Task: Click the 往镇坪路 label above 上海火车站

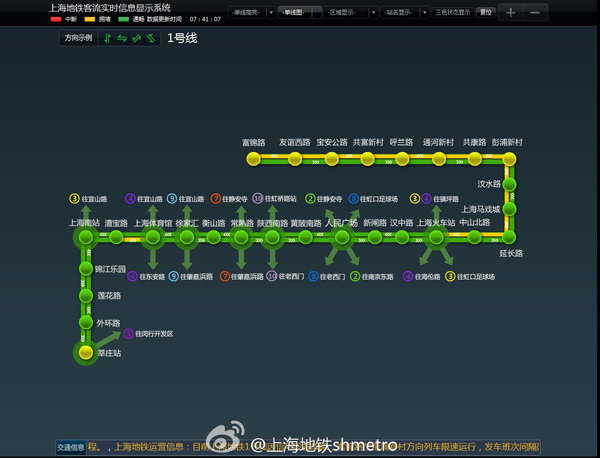Action: [445, 199]
